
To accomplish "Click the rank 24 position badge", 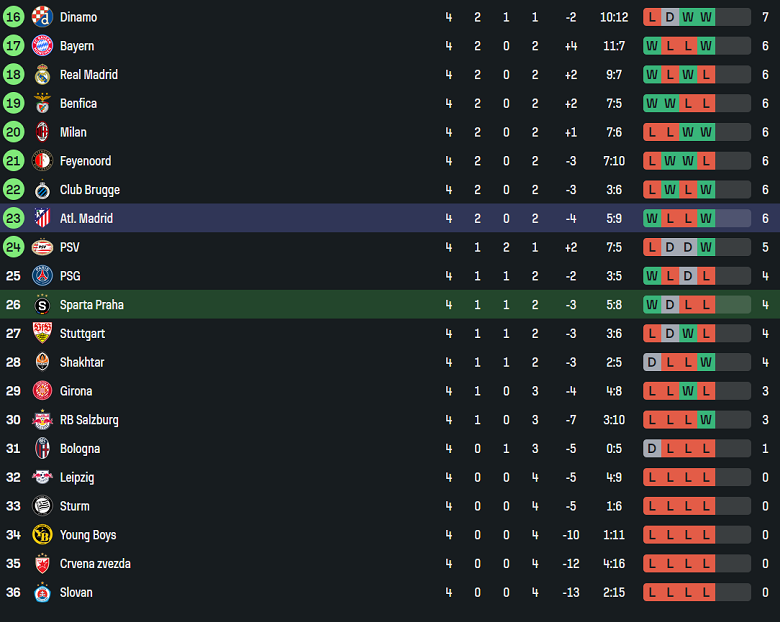I will point(13,247).
